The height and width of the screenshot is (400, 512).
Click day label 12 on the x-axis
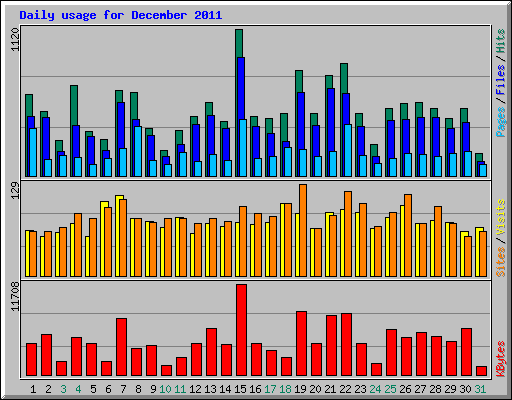195,389
